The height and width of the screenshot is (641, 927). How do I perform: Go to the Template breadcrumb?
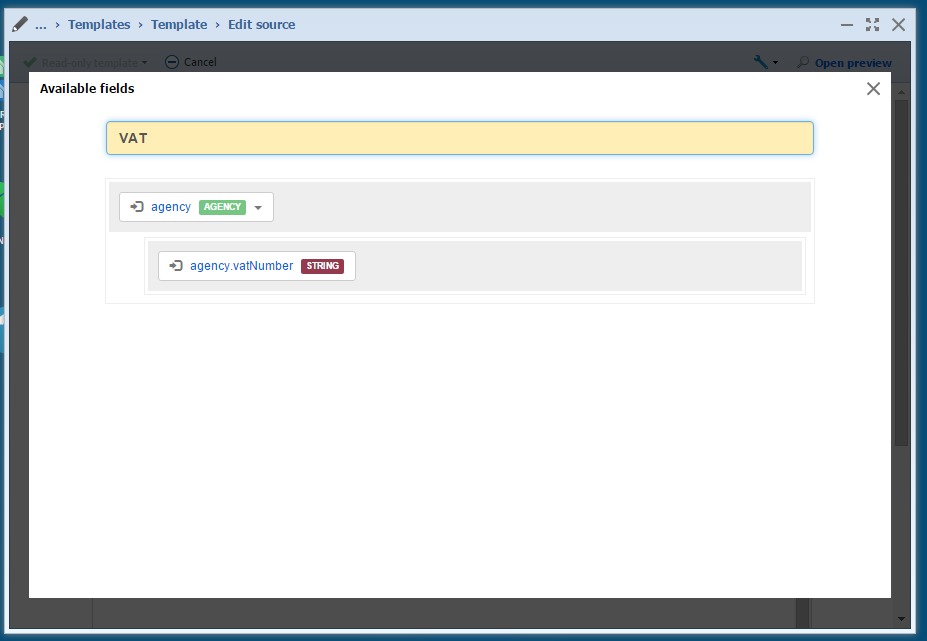click(179, 24)
